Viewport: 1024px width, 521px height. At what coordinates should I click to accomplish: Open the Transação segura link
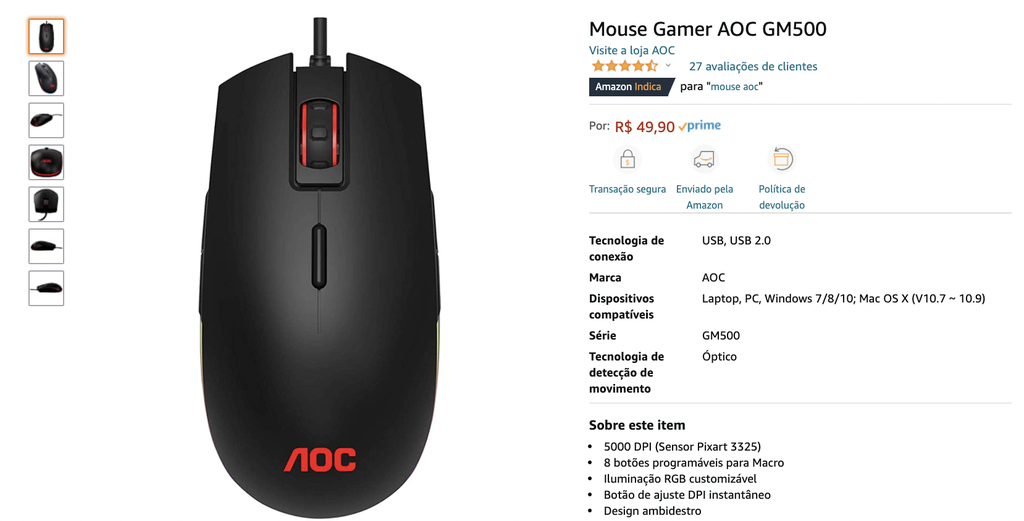(x=628, y=189)
